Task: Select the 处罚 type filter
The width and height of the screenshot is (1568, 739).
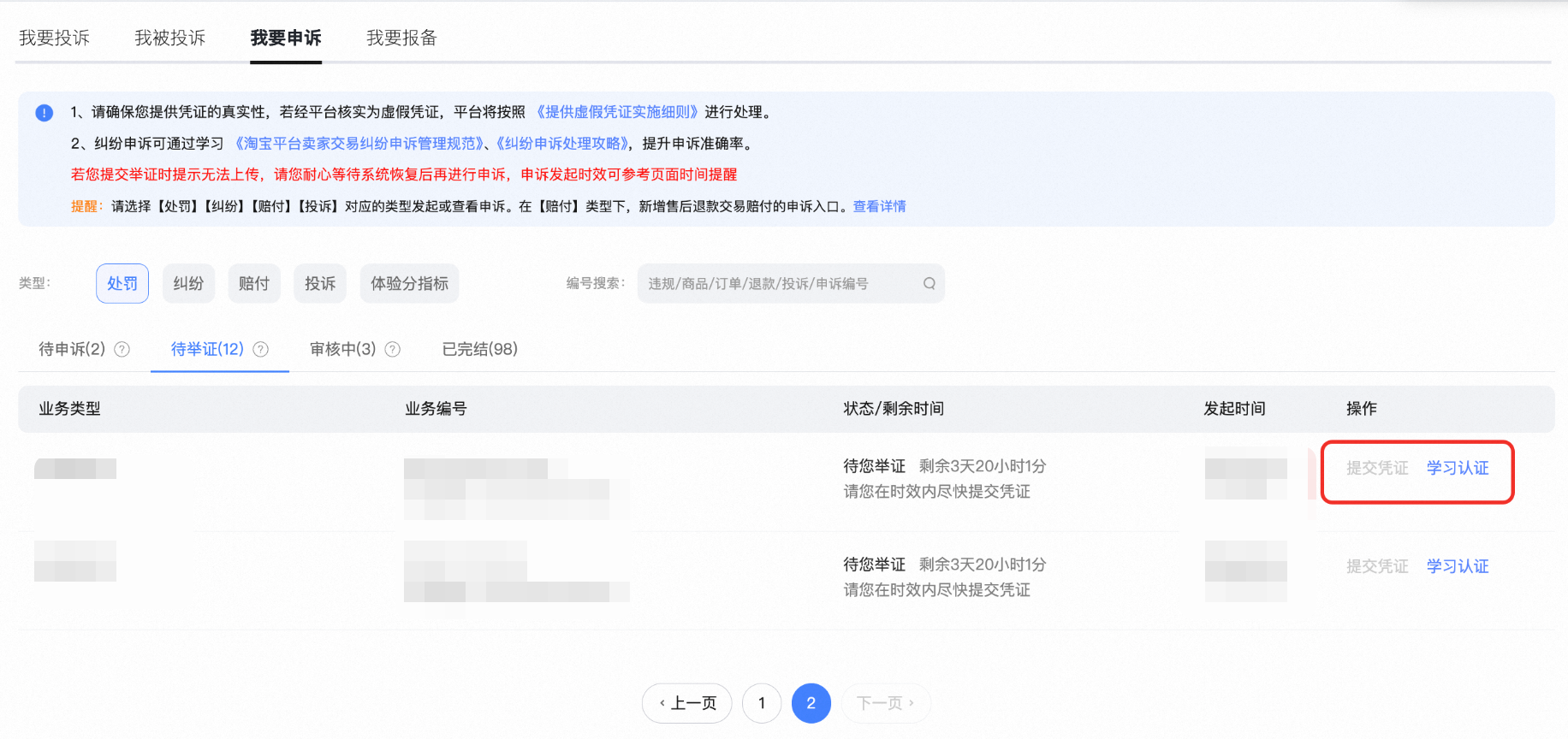Action: 122,283
